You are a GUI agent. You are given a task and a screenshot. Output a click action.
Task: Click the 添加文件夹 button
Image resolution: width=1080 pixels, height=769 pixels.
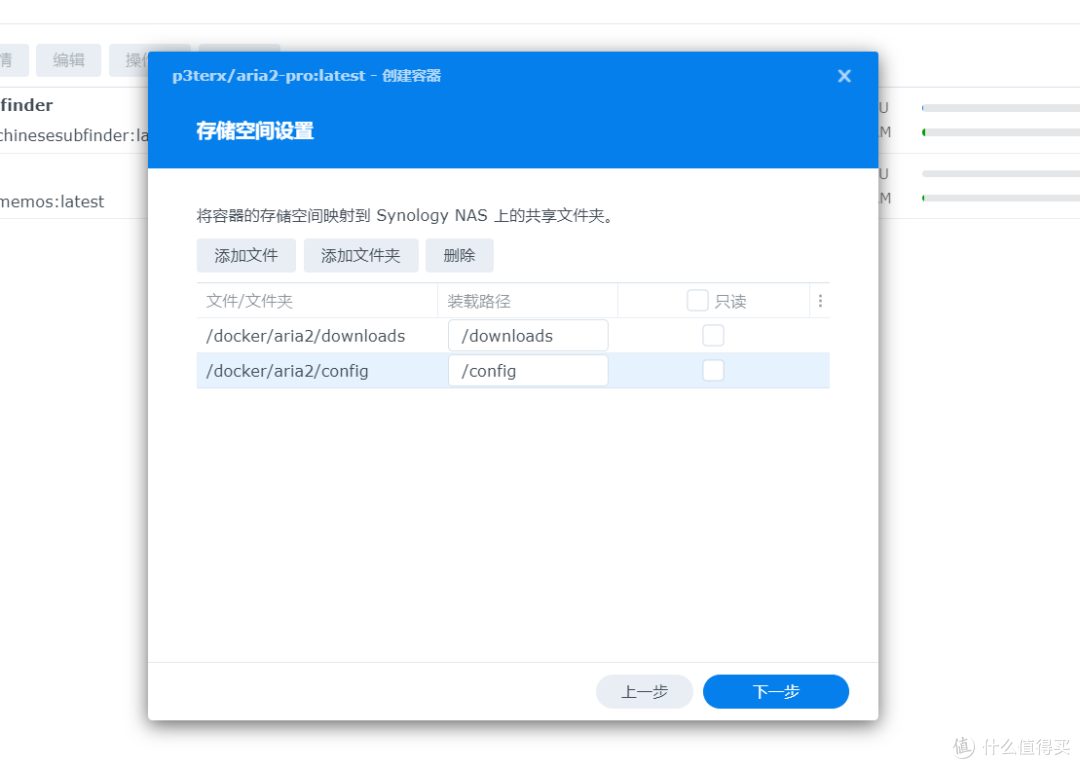(361, 255)
